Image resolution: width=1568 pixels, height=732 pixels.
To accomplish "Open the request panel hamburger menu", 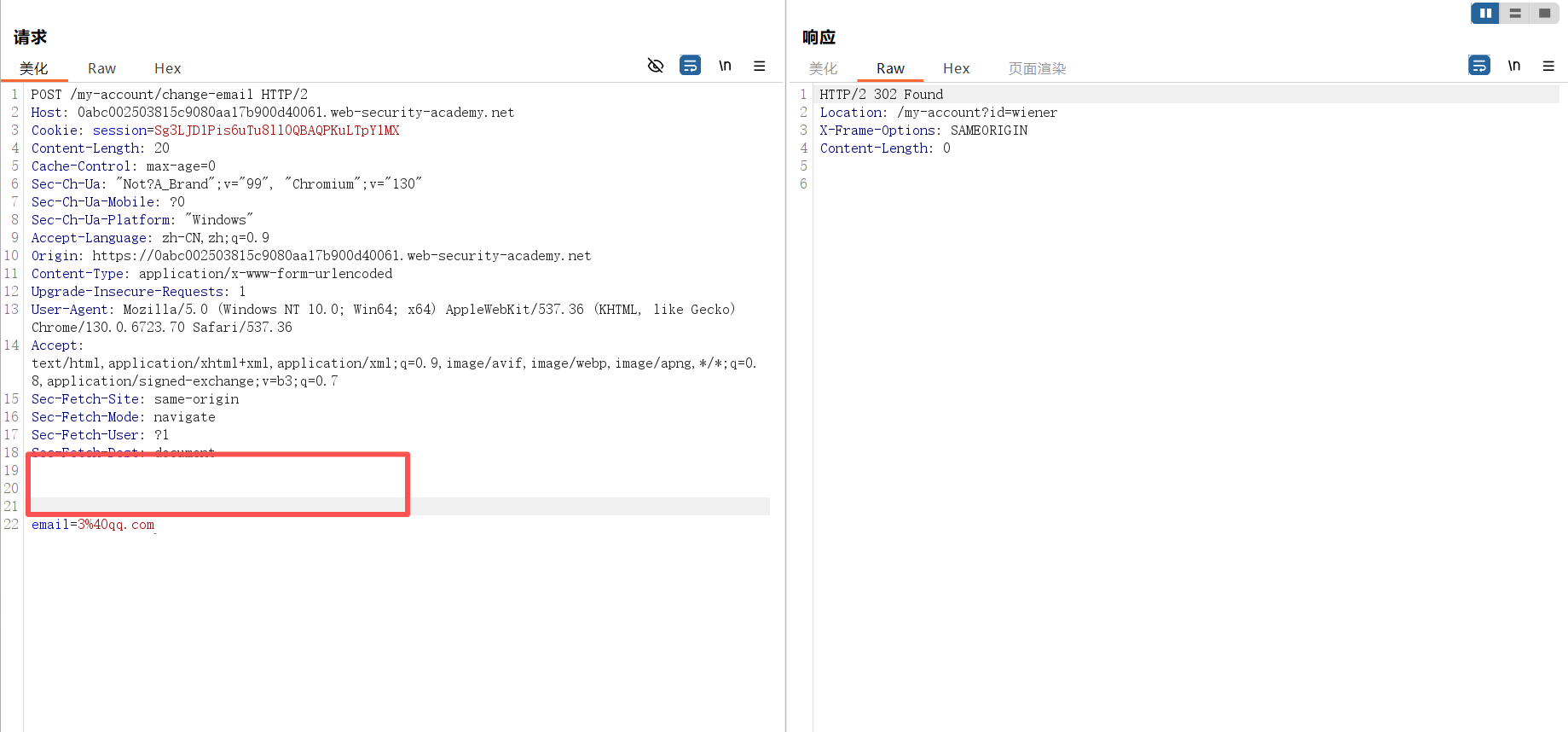I will pyautogui.click(x=759, y=66).
